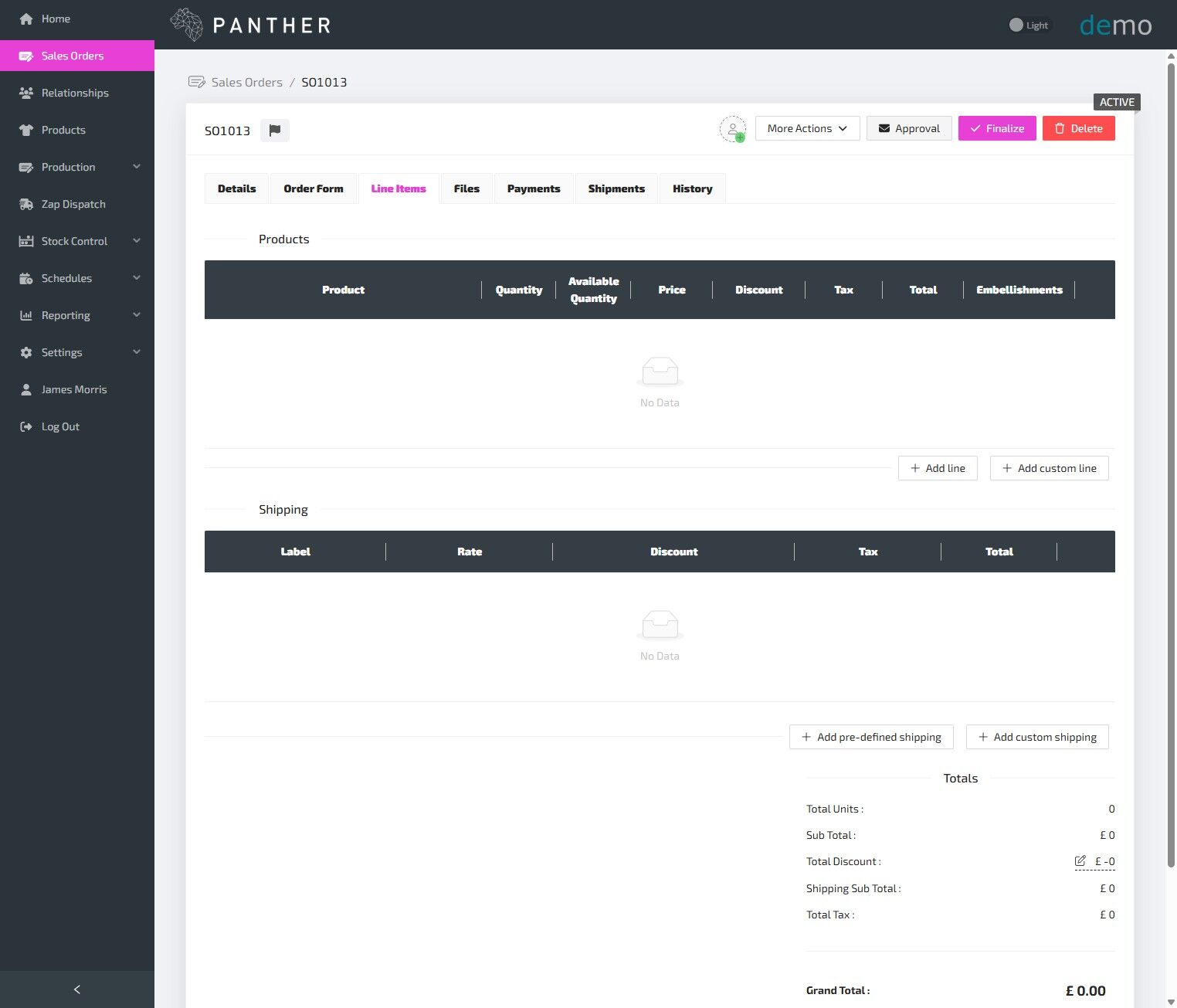Expand the Production submenu chevron
Image resolution: width=1177 pixels, height=1008 pixels.
(137, 167)
